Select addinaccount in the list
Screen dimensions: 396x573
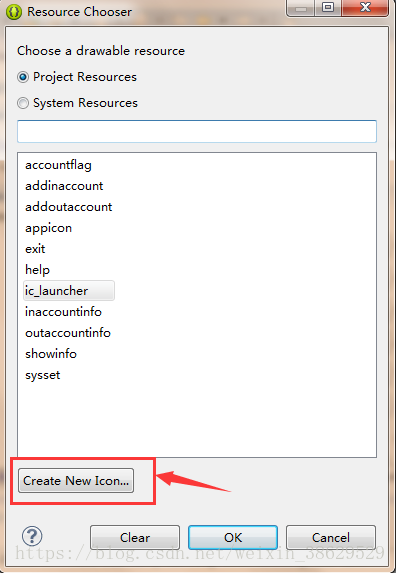tap(64, 186)
